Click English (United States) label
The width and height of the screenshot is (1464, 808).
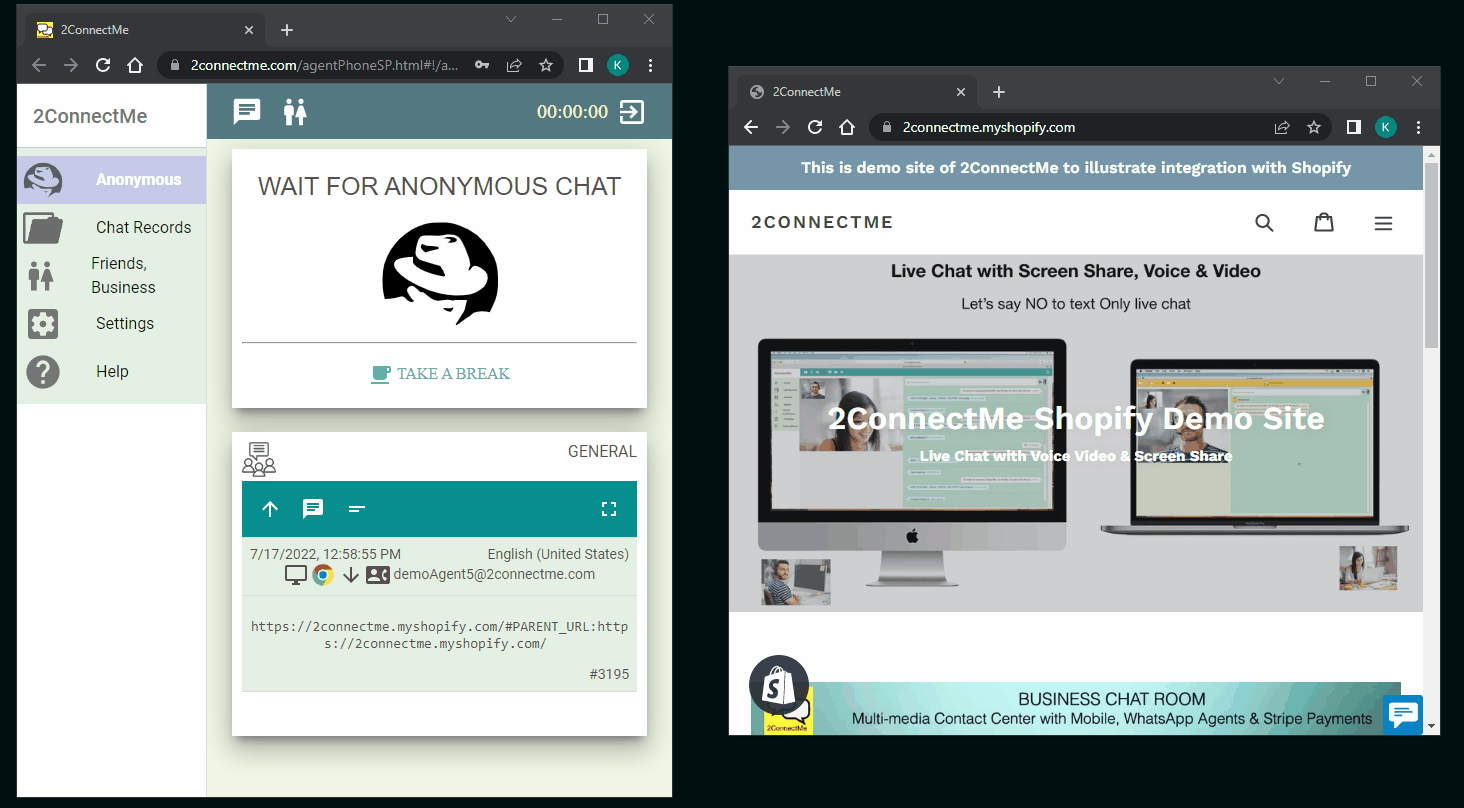tap(558, 554)
